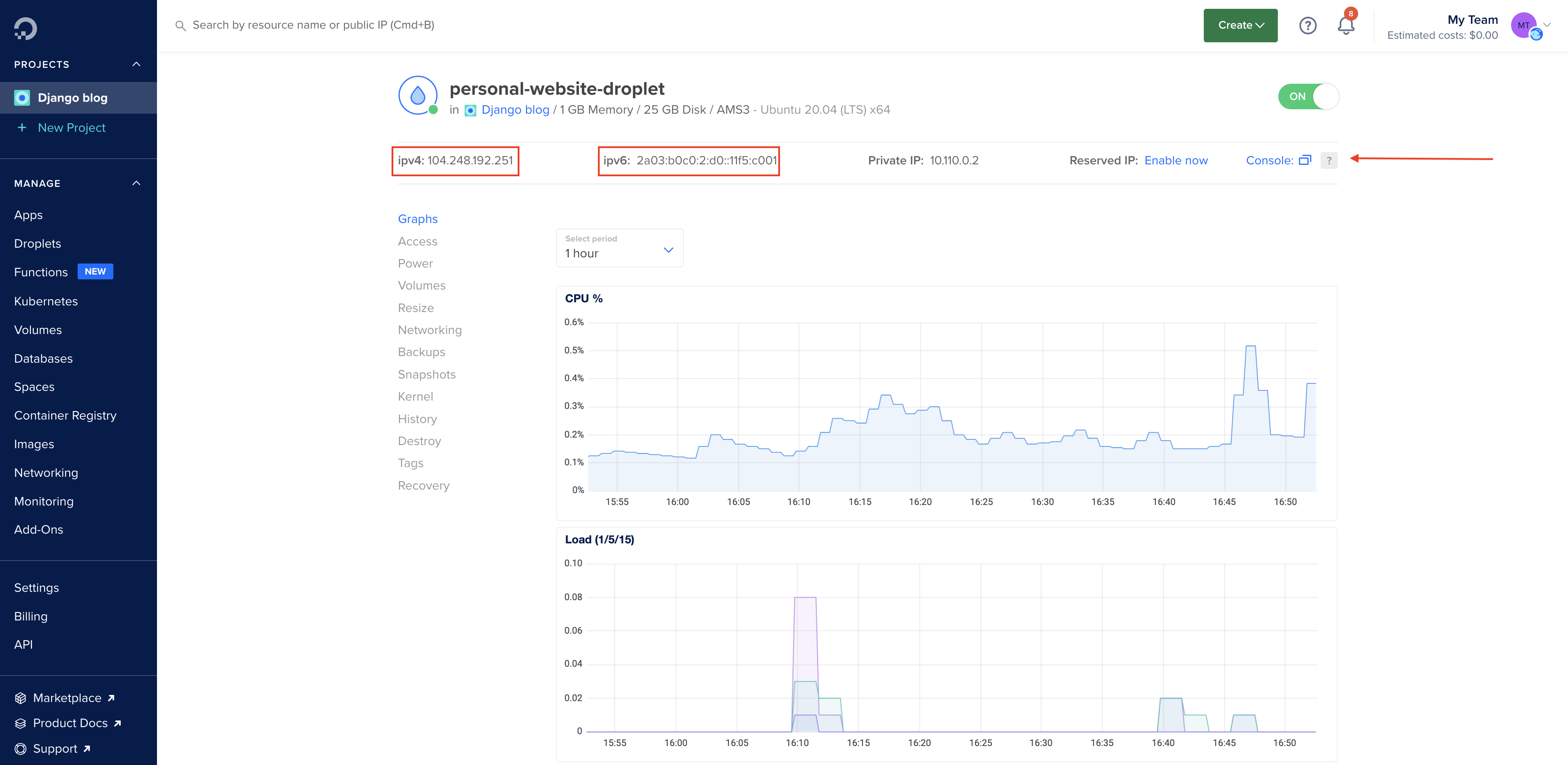Image resolution: width=1568 pixels, height=765 pixels.
Task: Click the Product Docs icon in sidebar
Action: point(21,723)
